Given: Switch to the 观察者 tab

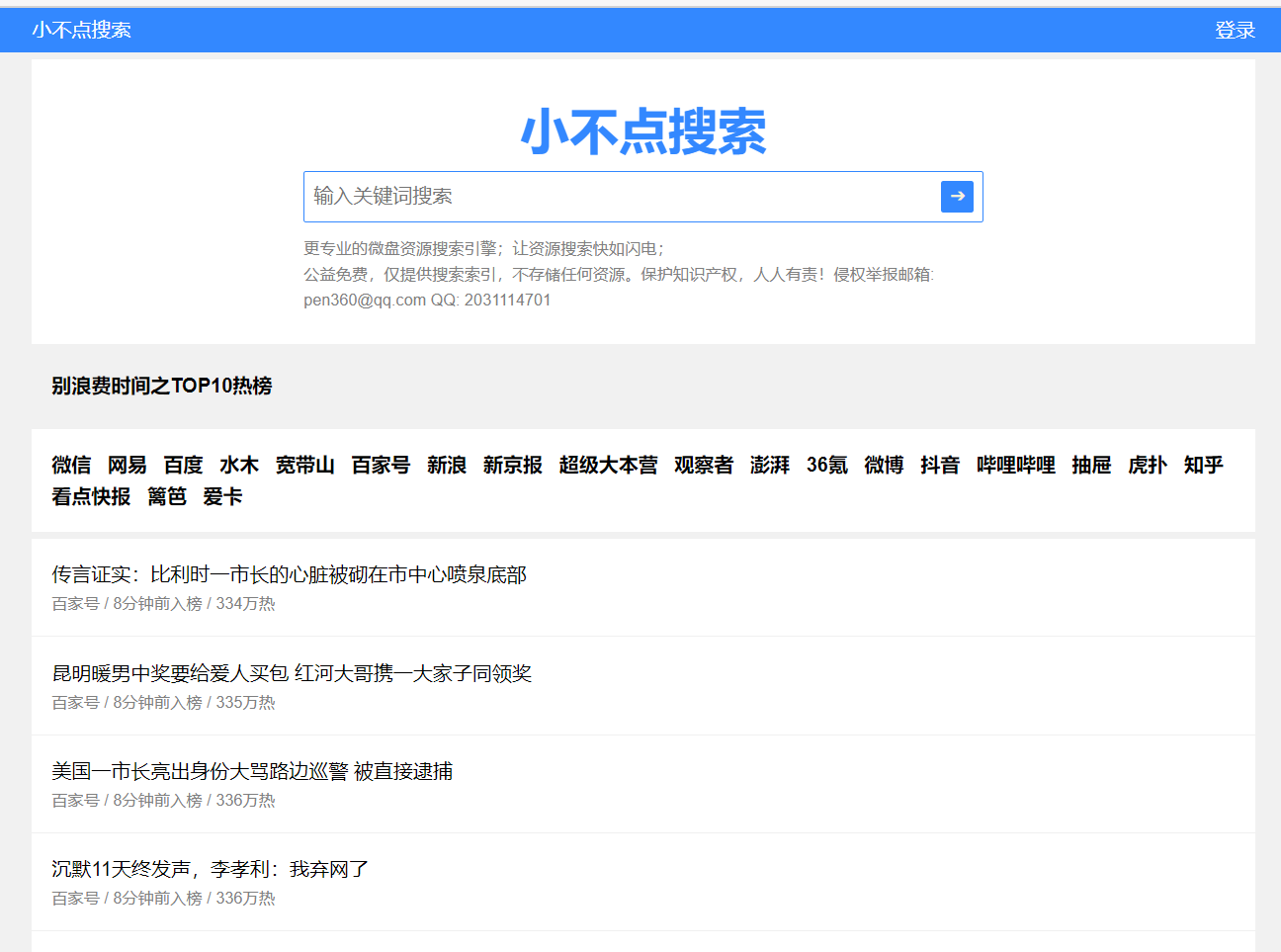Looking at the screenshot, I should [704, 465].
